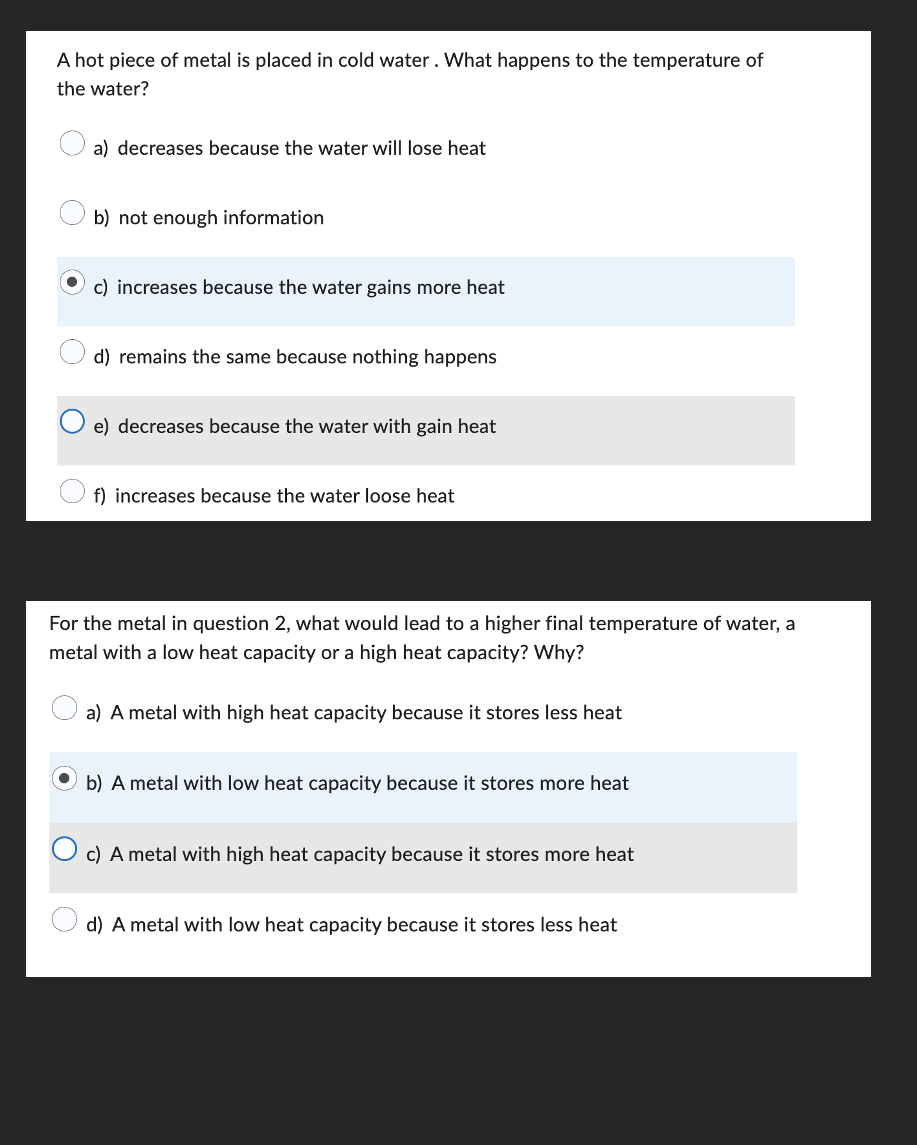This screenshot has width=917, height=1145.
Task: Click the first question's text about hot metal
Action: (410, 74)
